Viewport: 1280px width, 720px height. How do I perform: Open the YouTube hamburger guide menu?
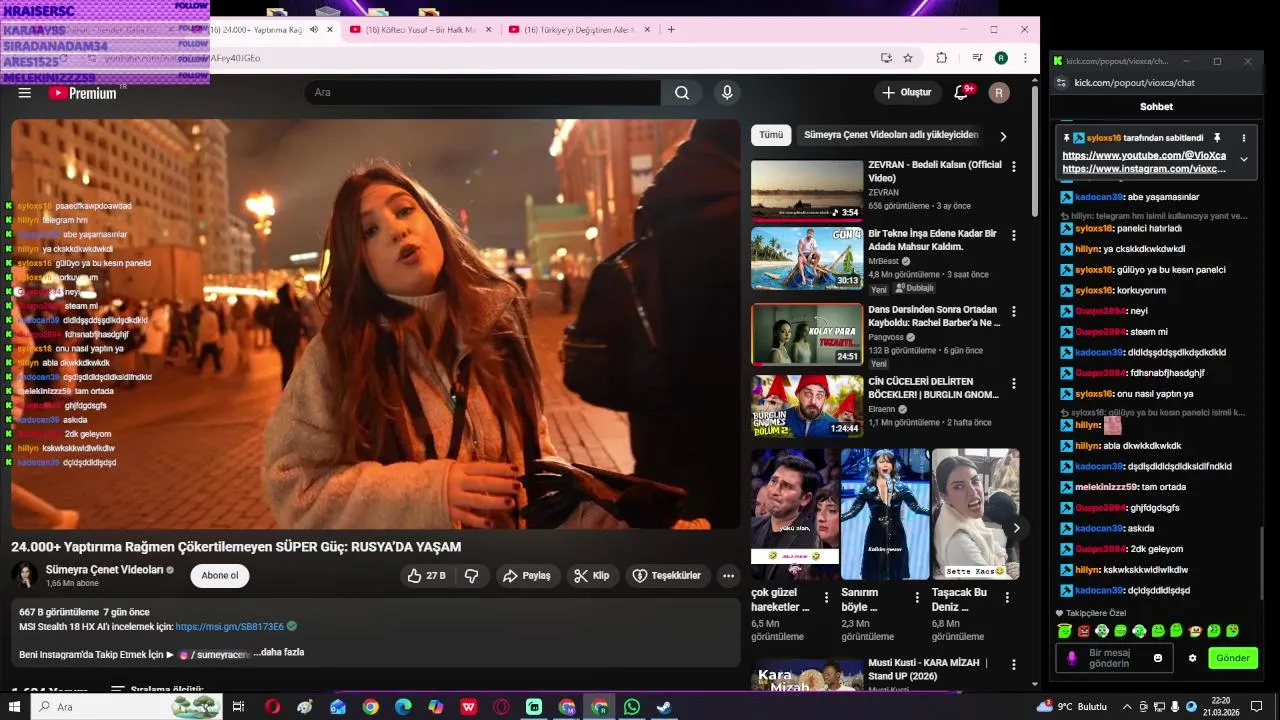tap(25, 93)
